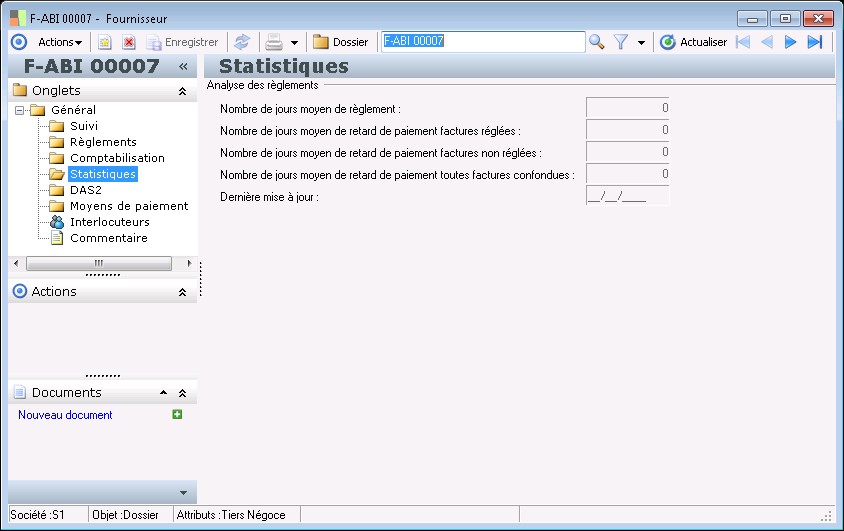Open the Règlements tab

tap(103, 142)
